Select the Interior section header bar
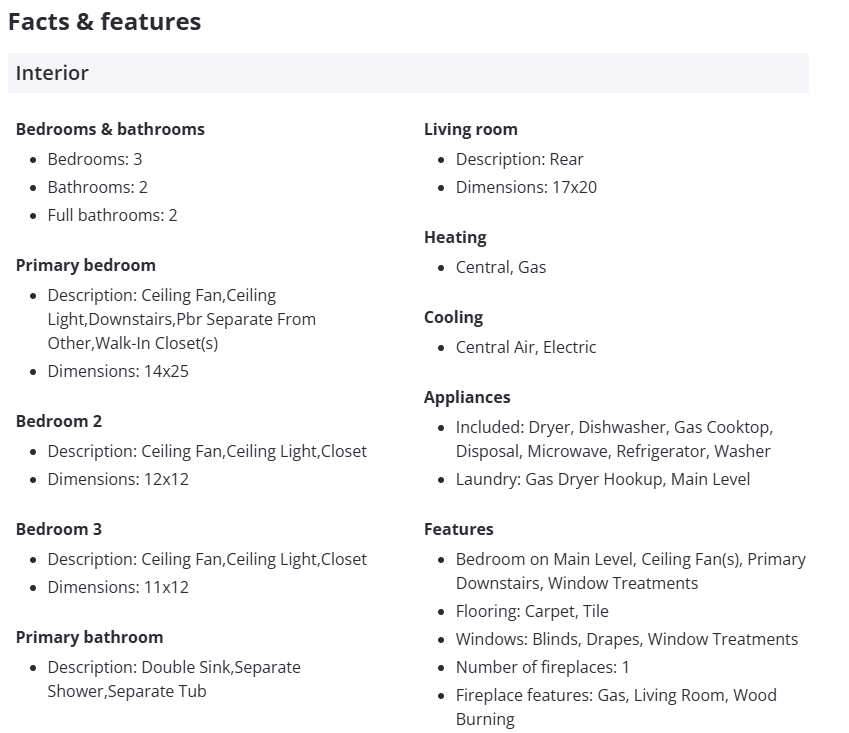The width and height of the screenshot is (849, 733). pos(408,73)
